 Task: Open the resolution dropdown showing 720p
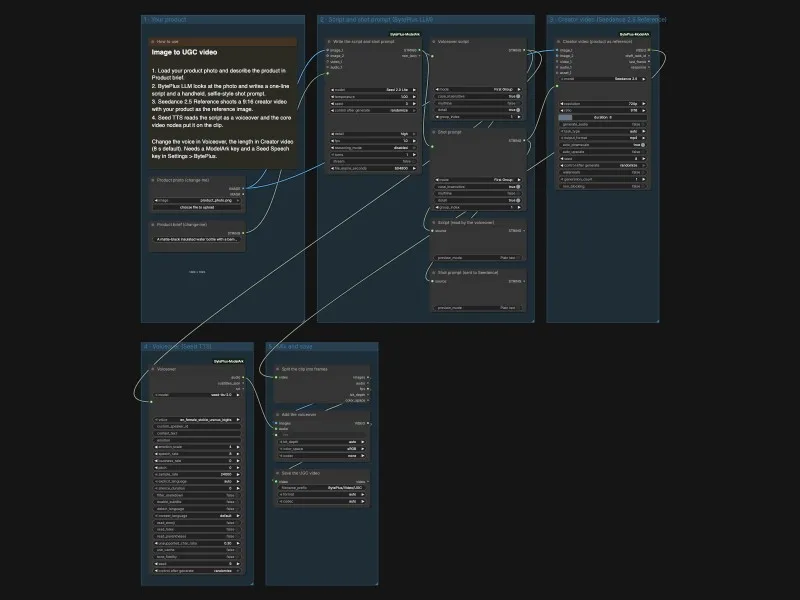pos(603,104)
